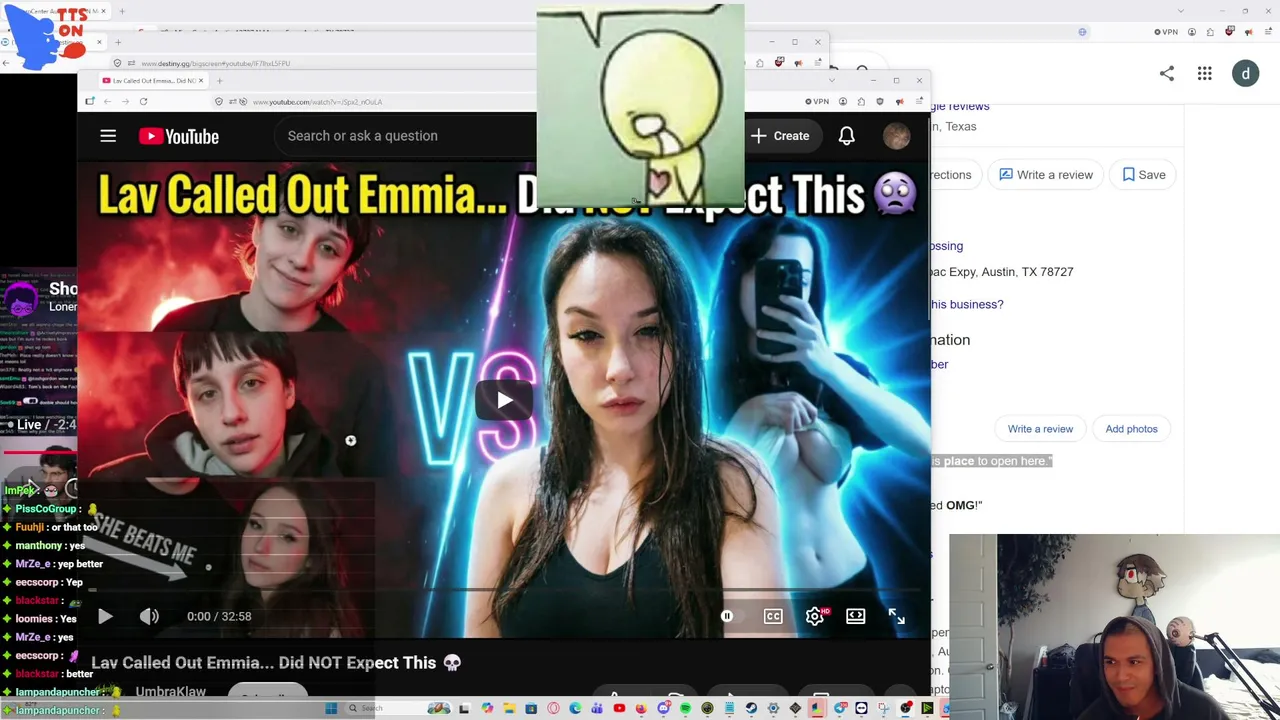Open File Explorer from the taskbar
The image size is (1280, 720).
(x=509, y=708)
